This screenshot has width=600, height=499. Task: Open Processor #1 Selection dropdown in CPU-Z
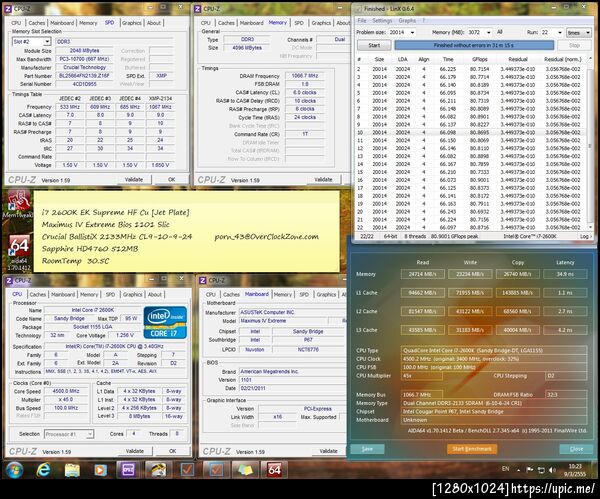[x=69, y=434]
